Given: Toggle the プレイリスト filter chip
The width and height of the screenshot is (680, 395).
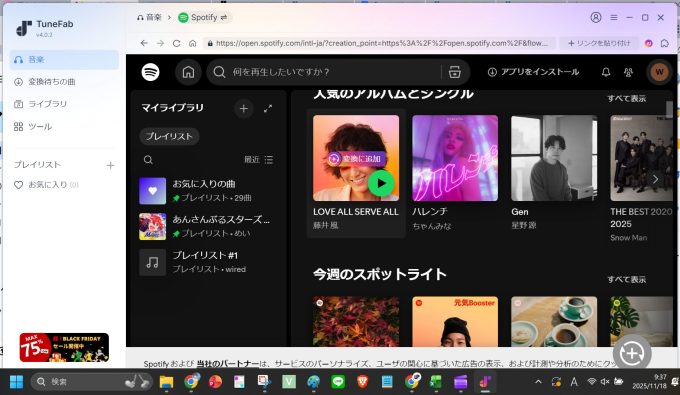Looking at the screenshot, I should coord(169,136).
